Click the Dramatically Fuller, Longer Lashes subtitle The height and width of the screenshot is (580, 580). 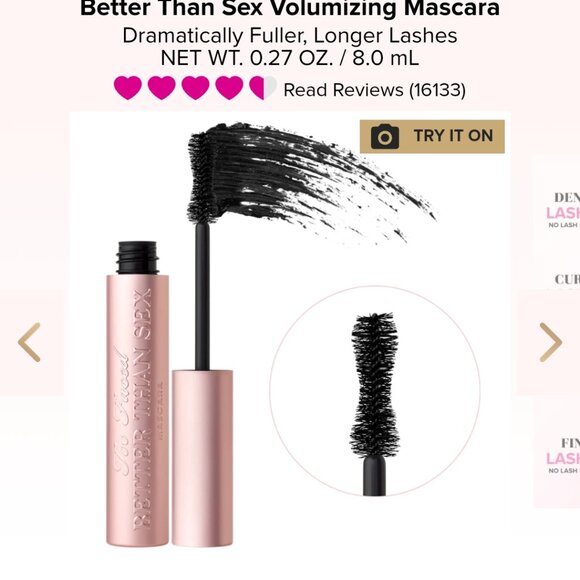coord(290,36)
